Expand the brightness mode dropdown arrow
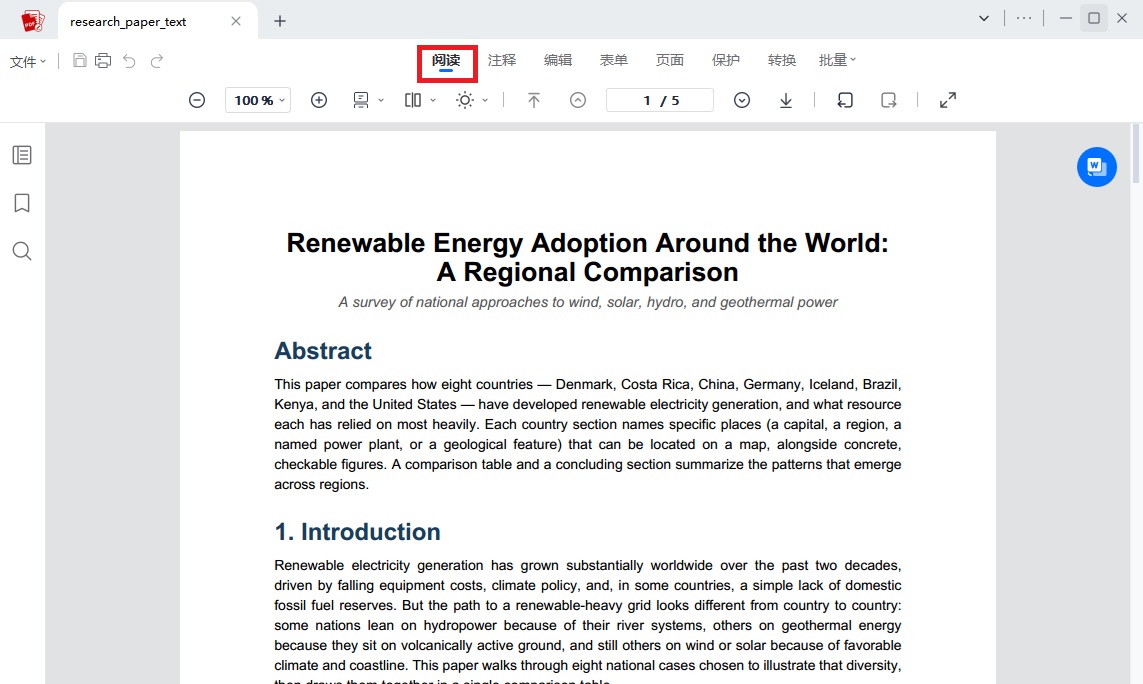 (x=485, y=100)
